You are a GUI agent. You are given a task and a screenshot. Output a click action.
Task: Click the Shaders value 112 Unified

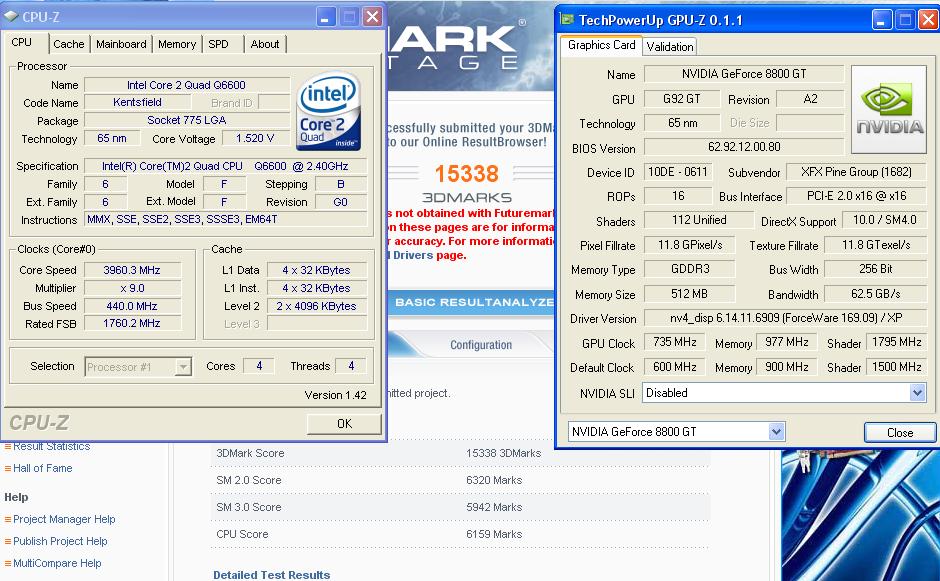(x=699, y=220)
